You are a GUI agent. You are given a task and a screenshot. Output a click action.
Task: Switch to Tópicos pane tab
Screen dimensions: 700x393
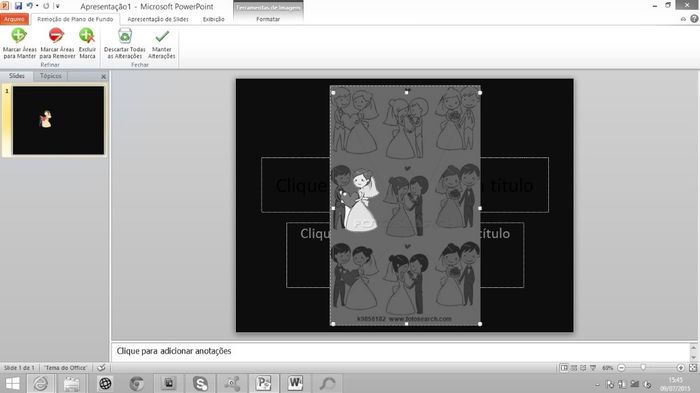point(50,76)
